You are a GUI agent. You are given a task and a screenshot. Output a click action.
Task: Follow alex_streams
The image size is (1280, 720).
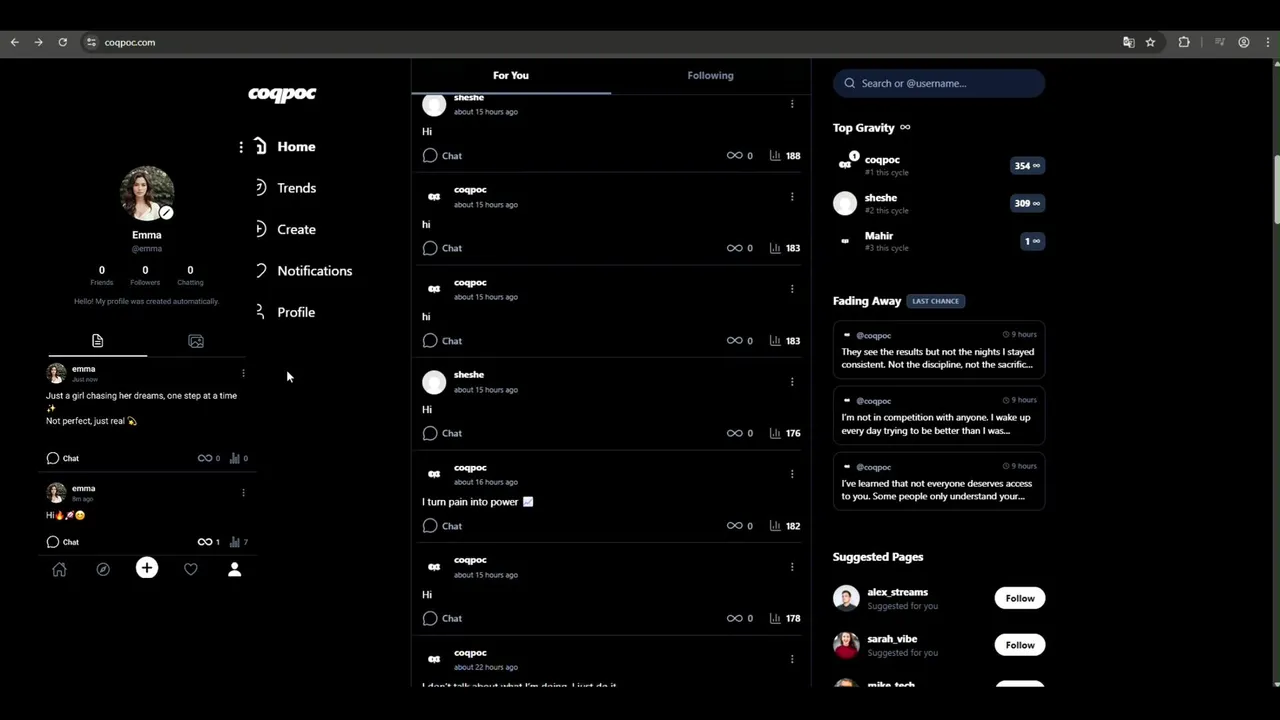point(1020,598)
